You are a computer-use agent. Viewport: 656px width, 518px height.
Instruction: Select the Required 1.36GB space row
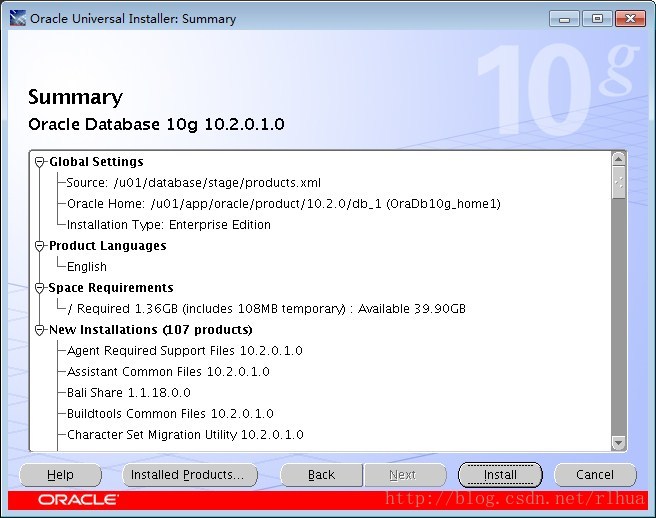tap(266, 309)
